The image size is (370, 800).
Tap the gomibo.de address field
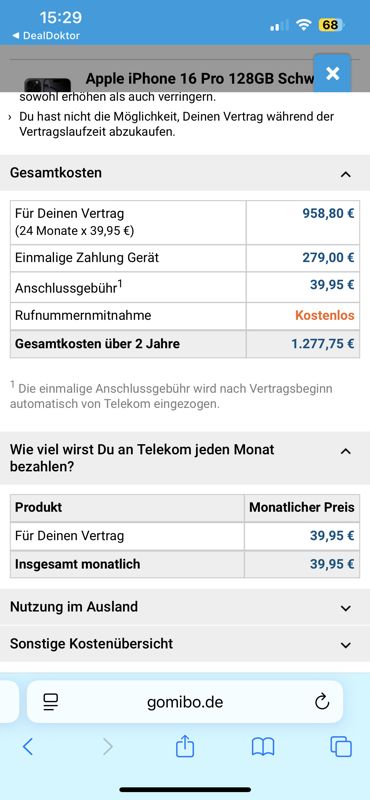tap(185, 702)
